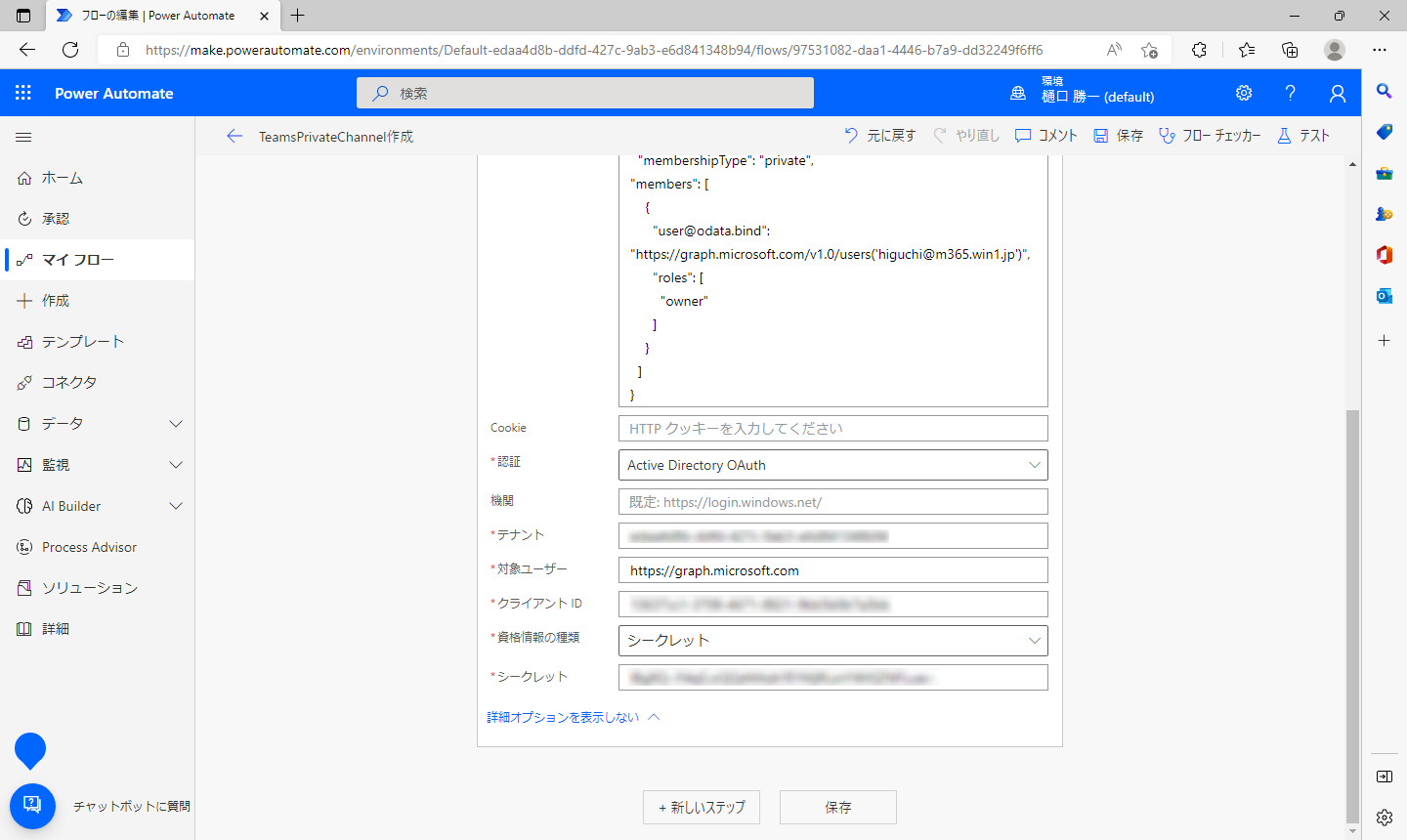Open browser settings ellipsis menu
Screen dimensions: 1407x840
(x=1380, y=50)
